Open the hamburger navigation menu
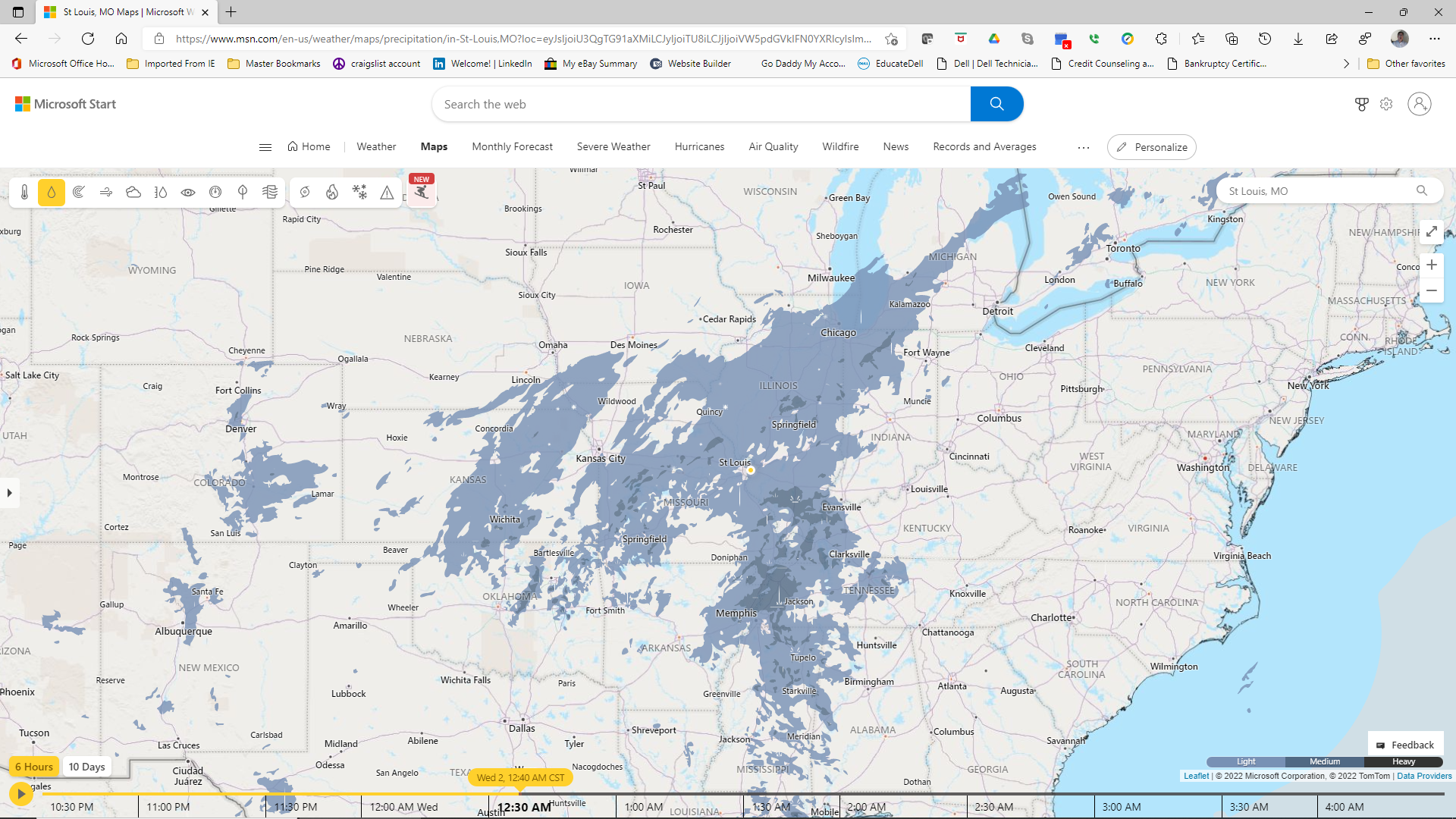This screenshot has height=819, width=1456. click(265, 147)
